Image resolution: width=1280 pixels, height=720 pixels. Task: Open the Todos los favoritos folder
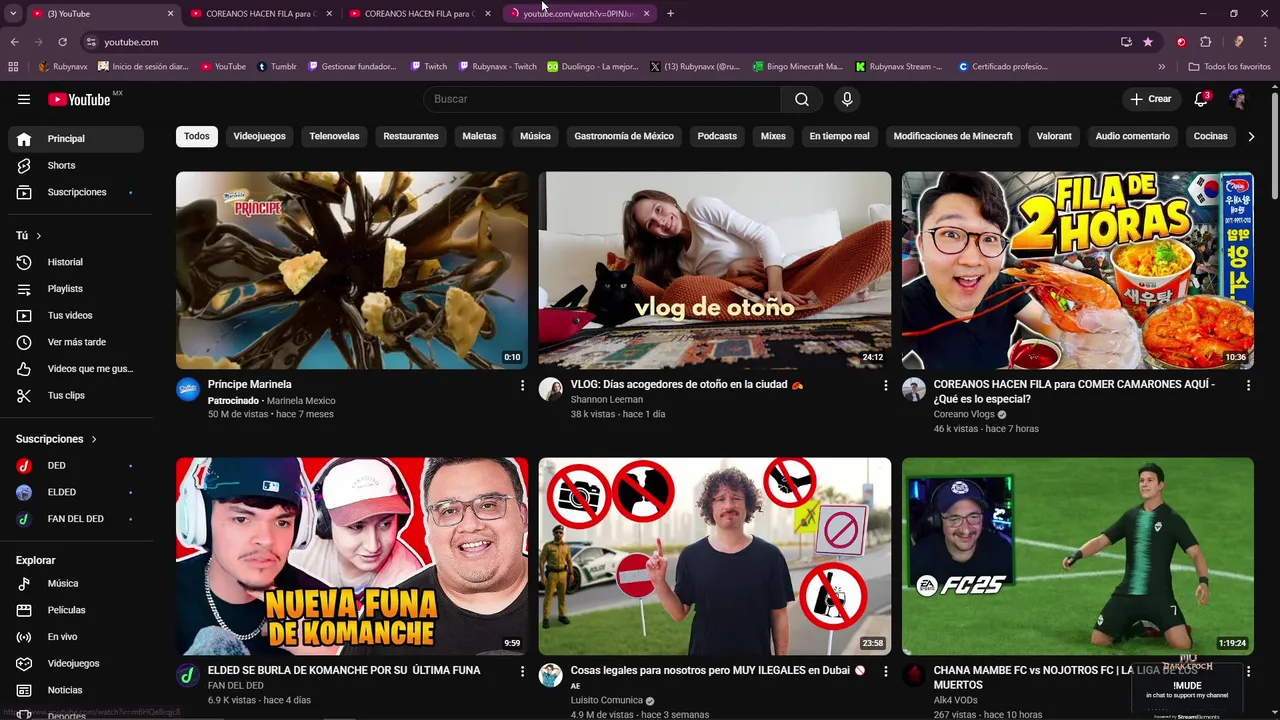click(1229, 67)
